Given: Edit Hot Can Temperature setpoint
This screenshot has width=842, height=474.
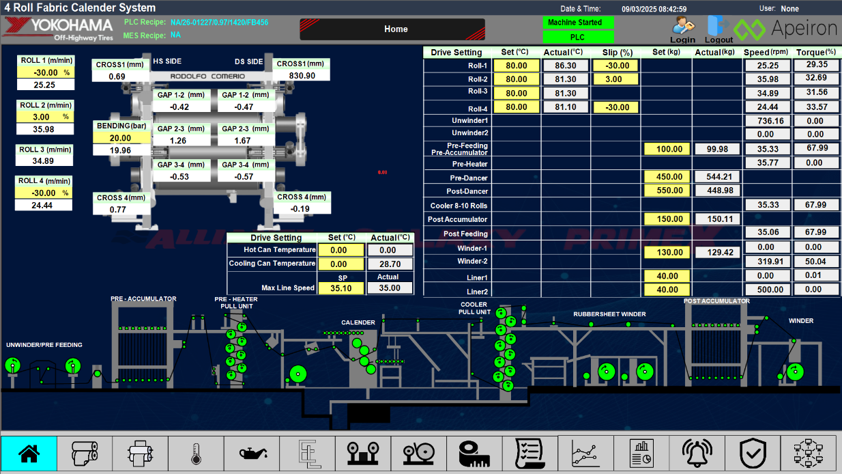Looking at the screenshot, I should click(x=341, y=250).
